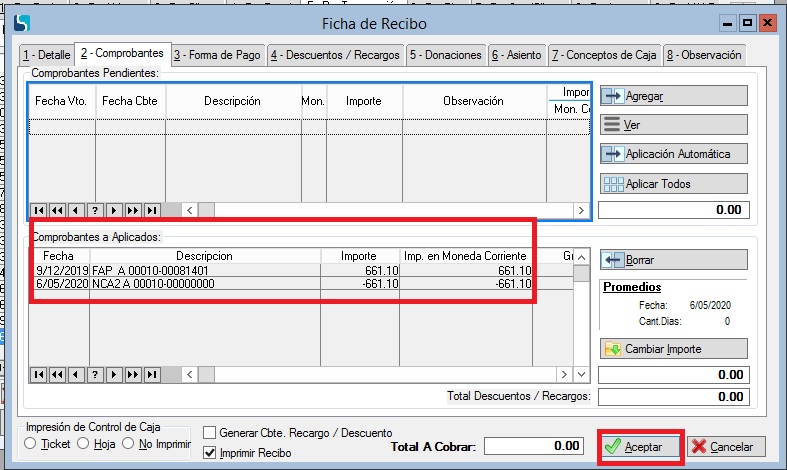Go to first record in Comprobantes Pendientes navigator
The height and width of the screenshot is (470, 787).
point(39,210)
